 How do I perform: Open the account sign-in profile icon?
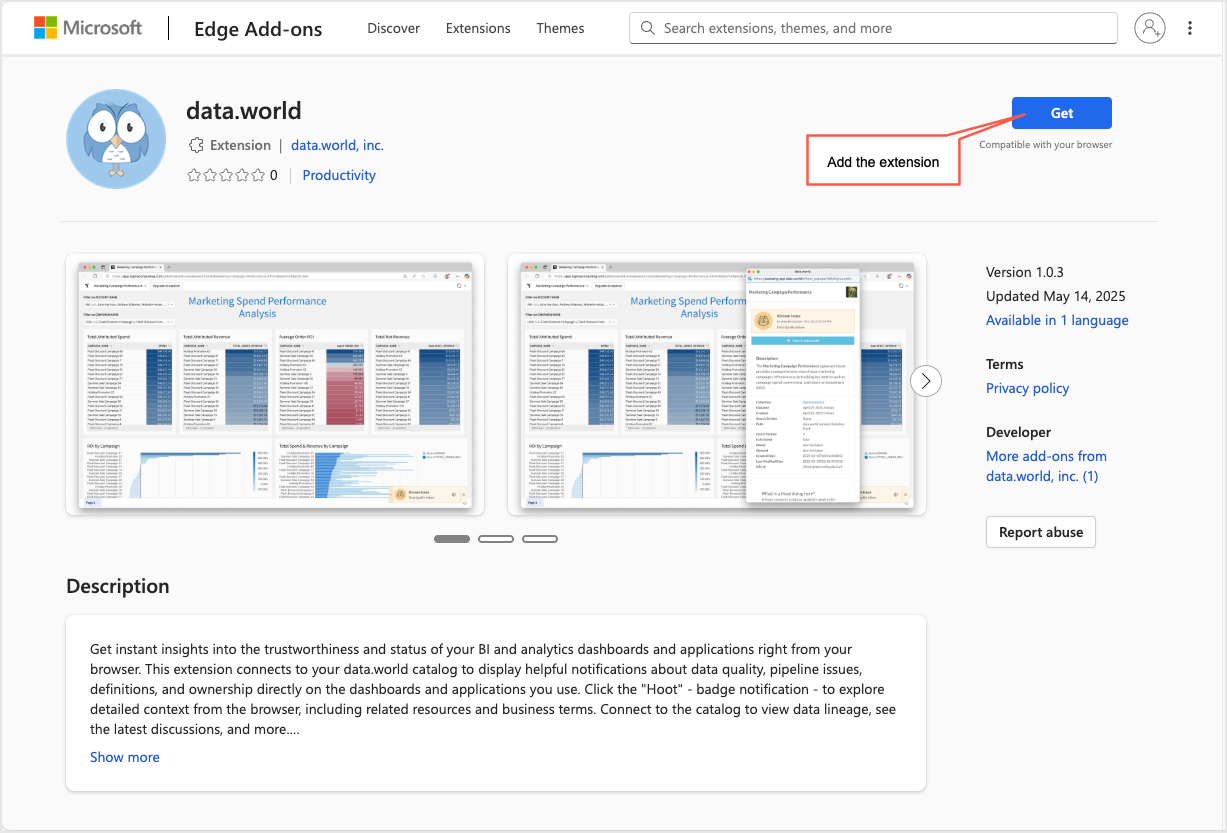point(1150,28)
